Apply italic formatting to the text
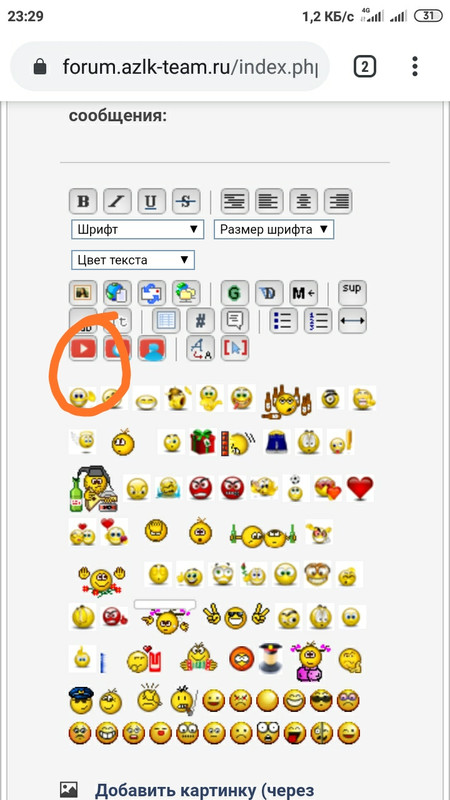 [117, 201]
